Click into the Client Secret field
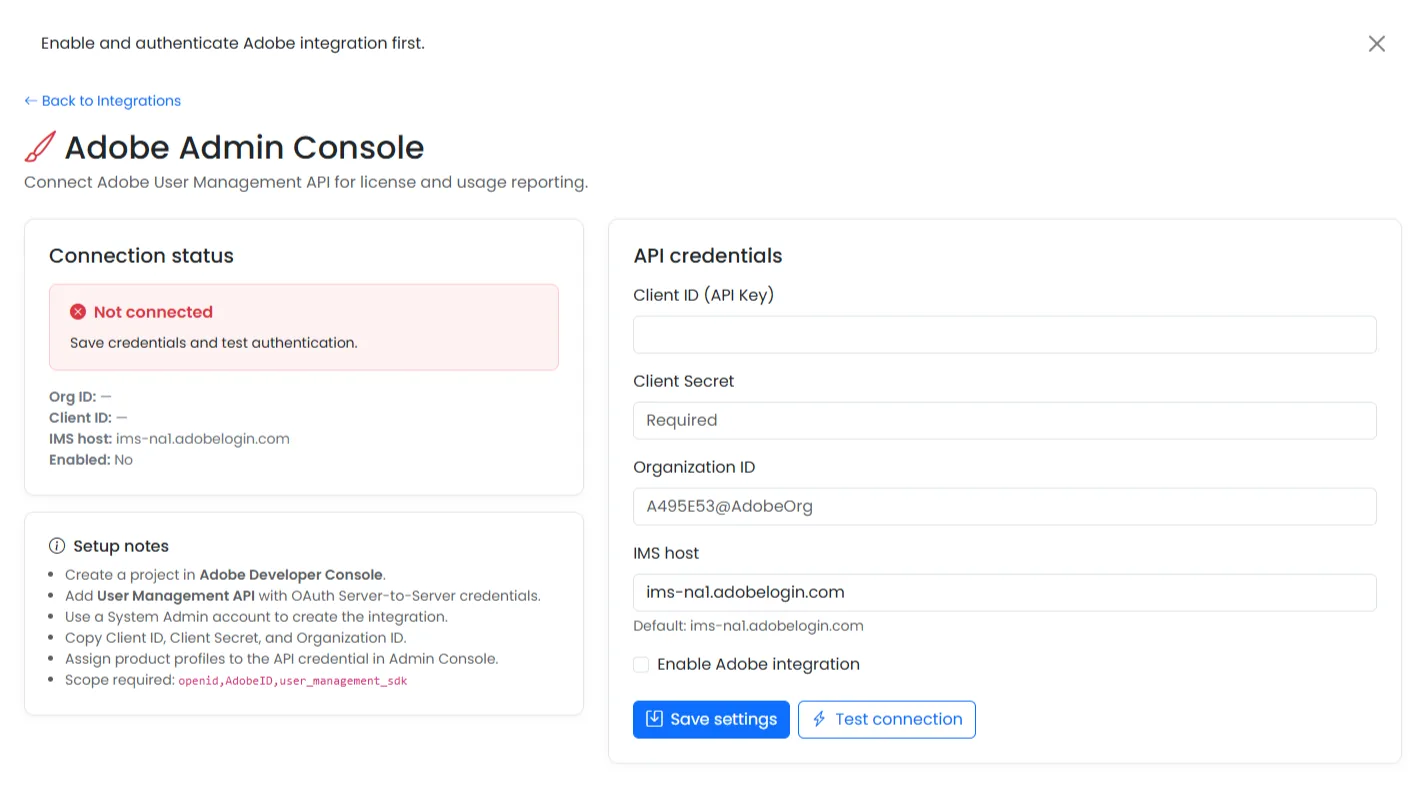This screenshot has height=802, width=1425. 1005,420
